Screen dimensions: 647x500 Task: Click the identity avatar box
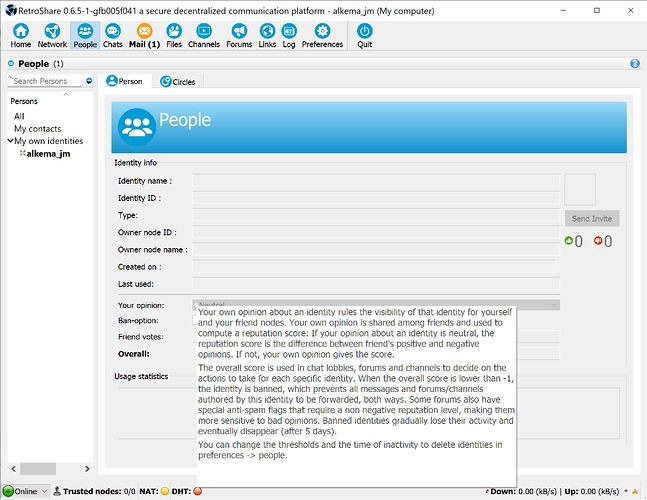[580, 189]
